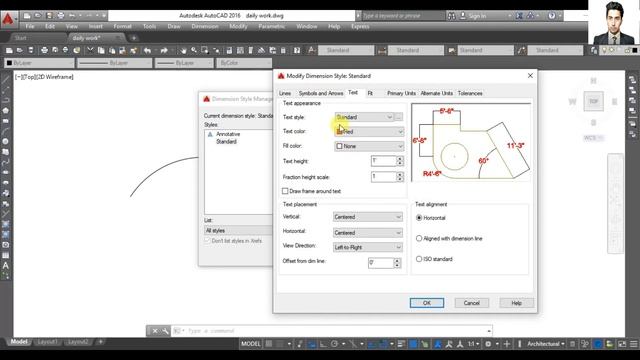Open the Fill color dropdown
The width and height of the screenshot is (640, 360).
click(x=369, y=146)
